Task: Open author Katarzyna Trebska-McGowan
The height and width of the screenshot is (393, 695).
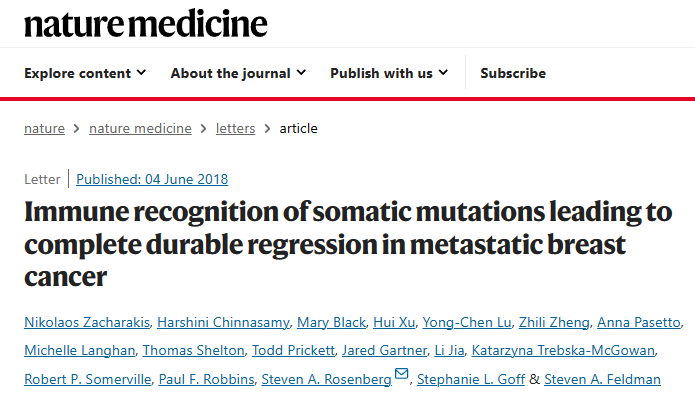Action: [x=563, y=350]
